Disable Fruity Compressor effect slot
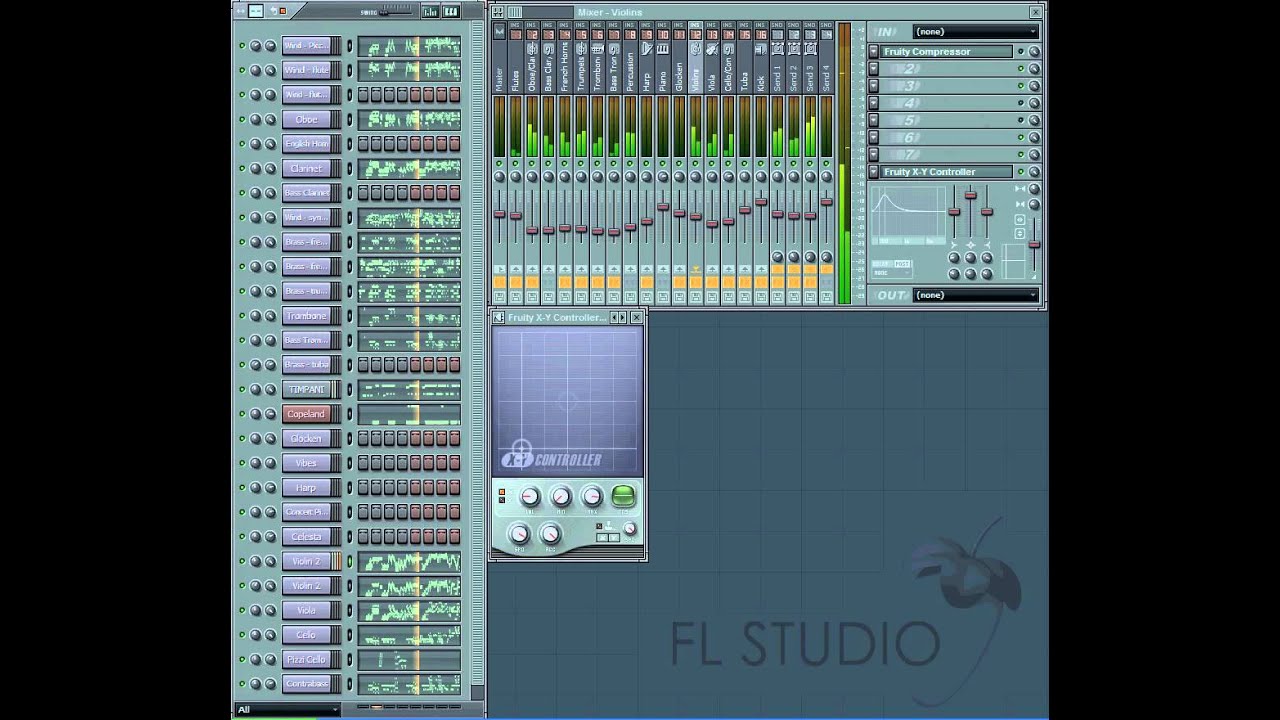This screenshot has height=720, width=1280. click(x=1021, y=52)
